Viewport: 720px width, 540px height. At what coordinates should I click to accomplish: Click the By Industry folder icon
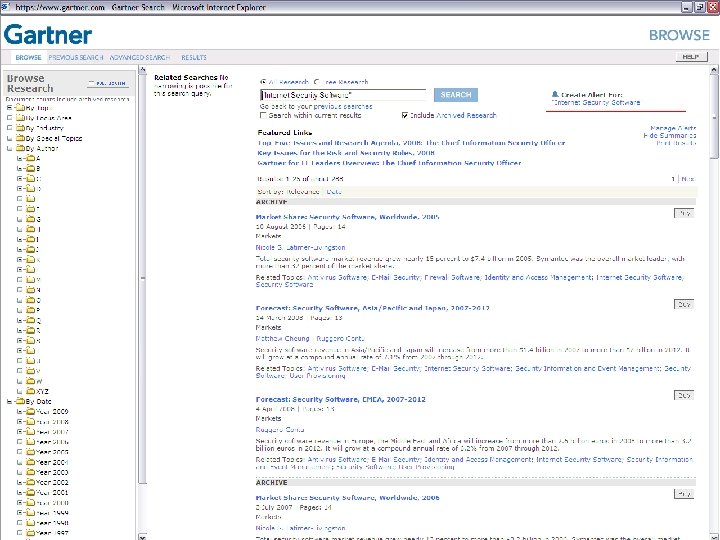[x=20, y=128]
